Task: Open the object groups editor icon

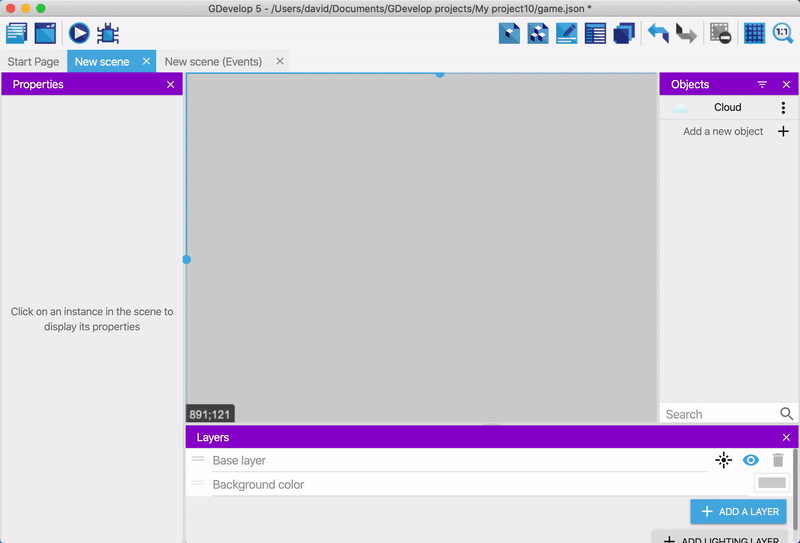Action: (x=538, y=33)
